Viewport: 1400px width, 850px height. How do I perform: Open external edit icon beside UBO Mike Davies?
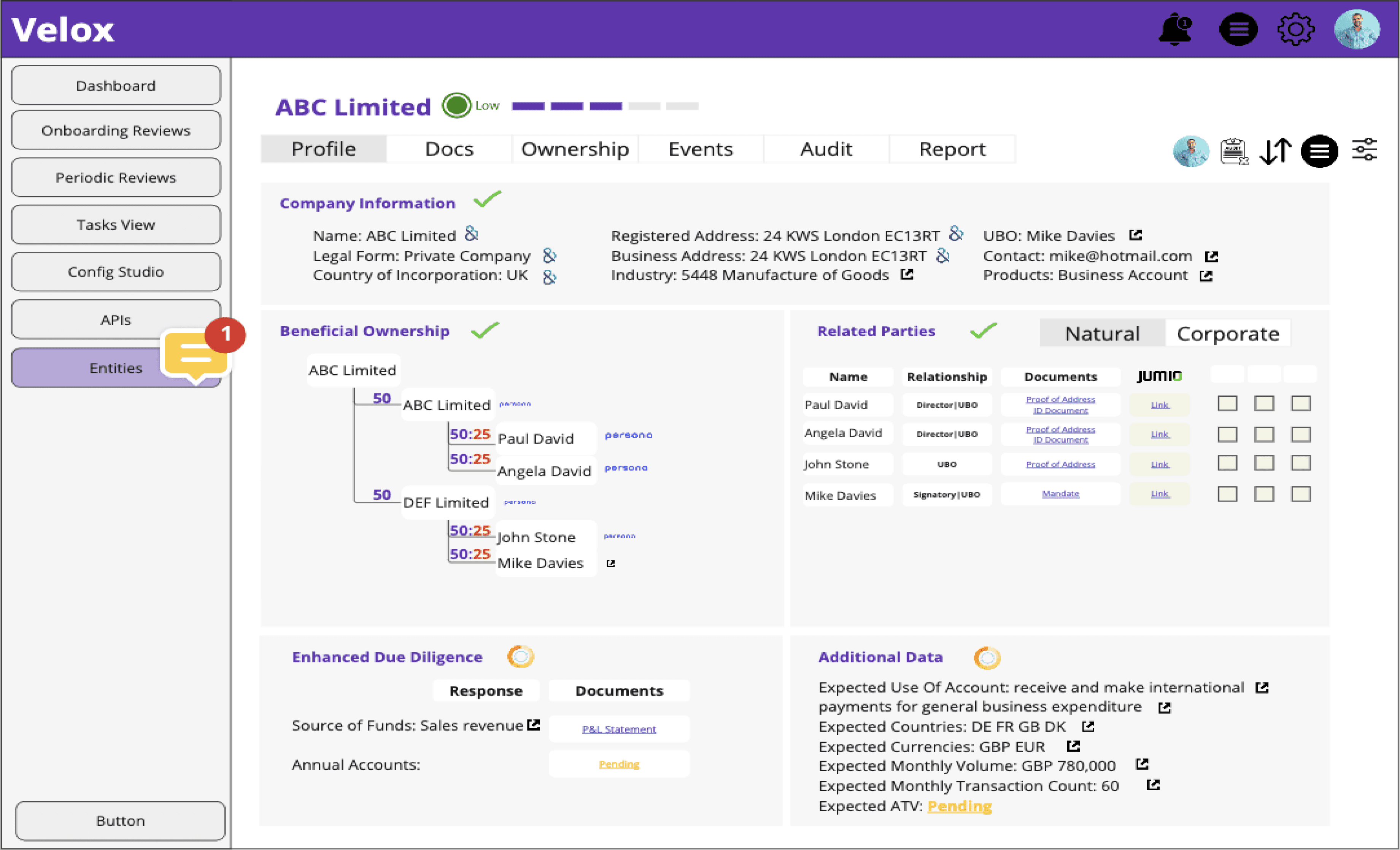pyautogui.click(x=1135, y=235)
